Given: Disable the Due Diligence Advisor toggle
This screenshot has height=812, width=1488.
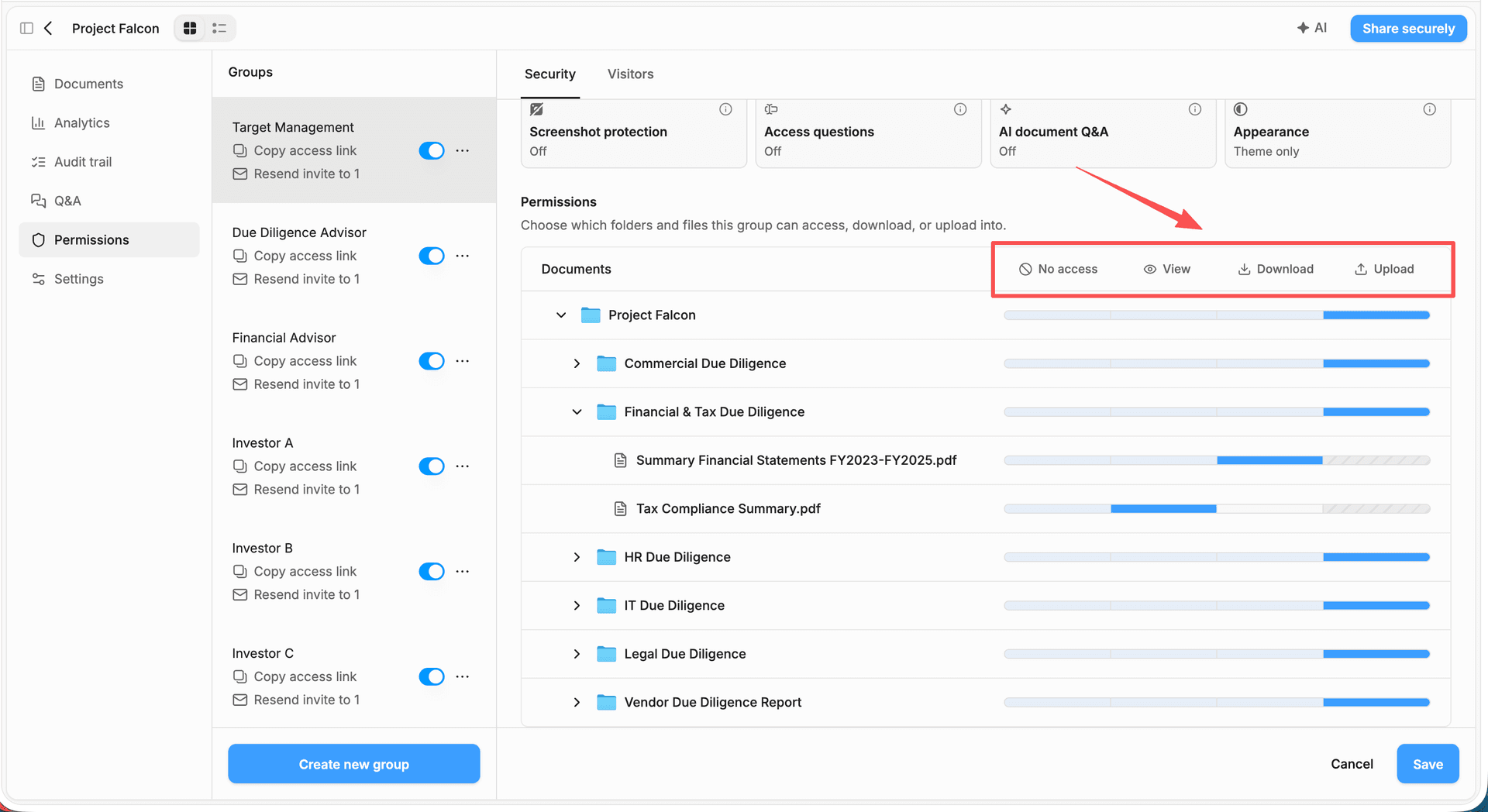Looking at the screenshot, I should [x=432, y=256].
